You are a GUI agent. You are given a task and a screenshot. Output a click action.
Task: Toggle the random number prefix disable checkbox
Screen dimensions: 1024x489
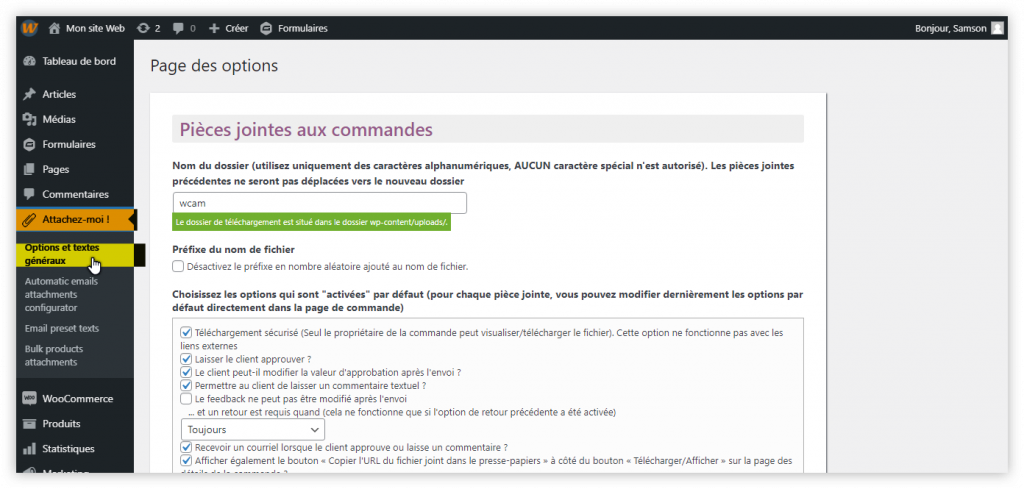click(x=178, y=266)
